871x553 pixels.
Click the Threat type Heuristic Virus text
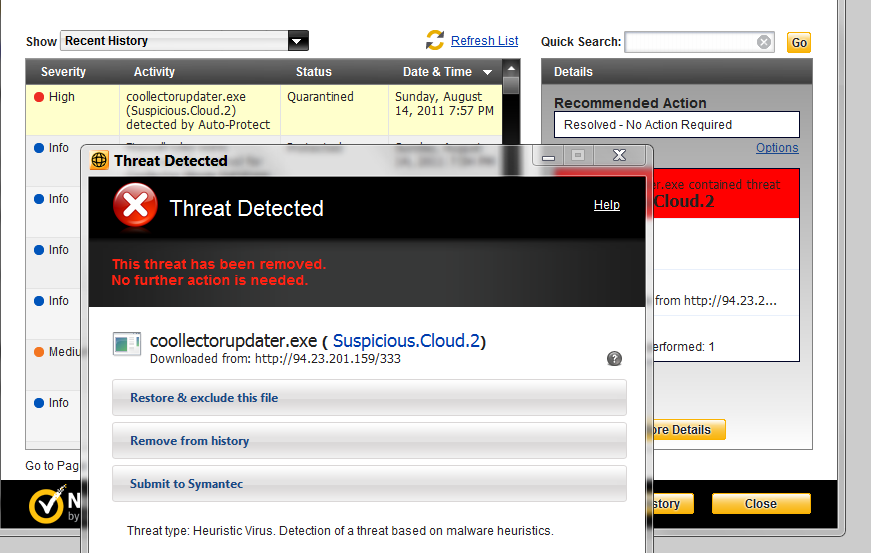click(340, 531)
